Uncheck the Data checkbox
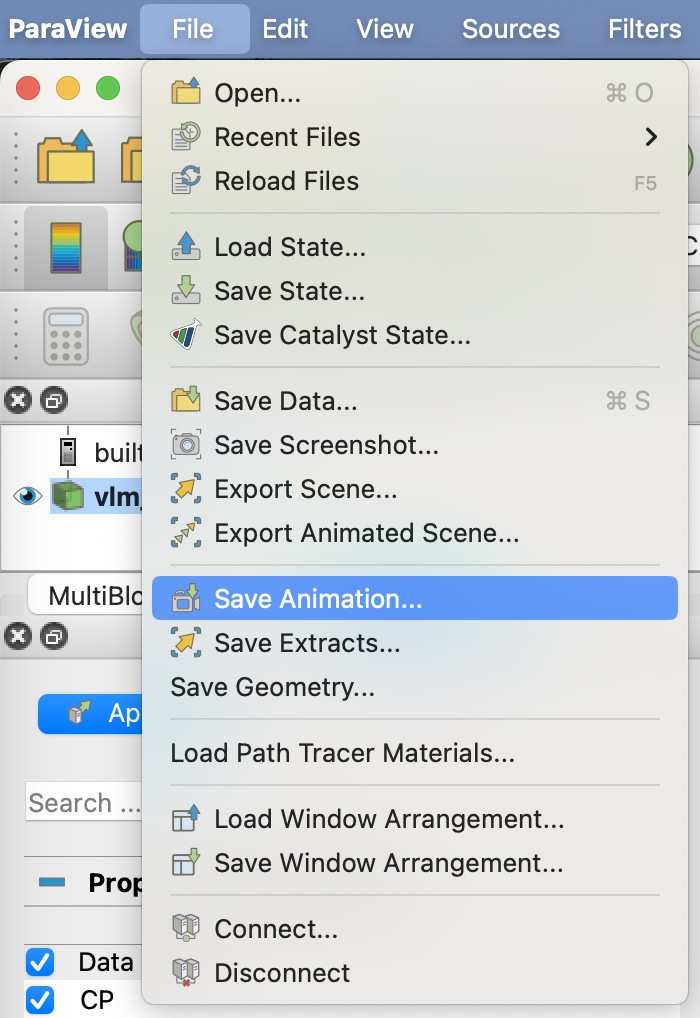Image resolution: width=700 pixels, height=1018 pixels. coord(40,962)
